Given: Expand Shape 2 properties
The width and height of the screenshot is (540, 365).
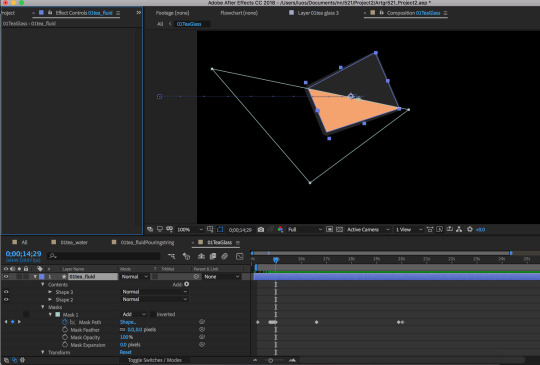Looking at the screenshot, I should coord(50,299).
